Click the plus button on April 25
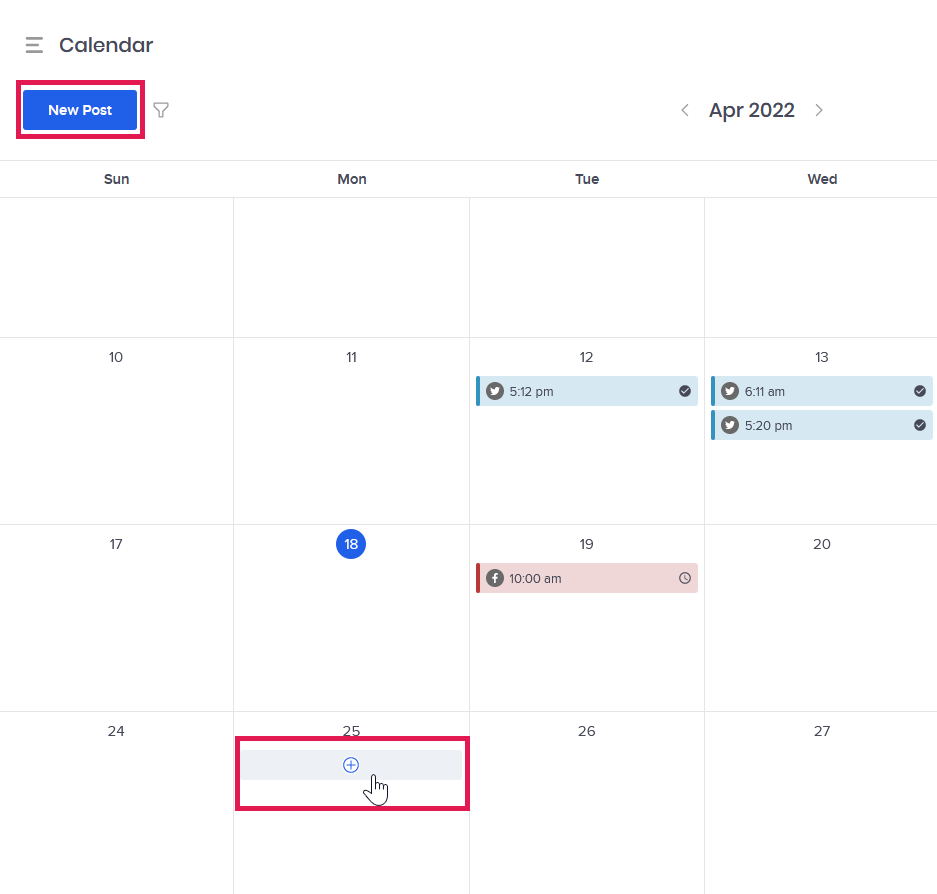 tap(351, 764)
